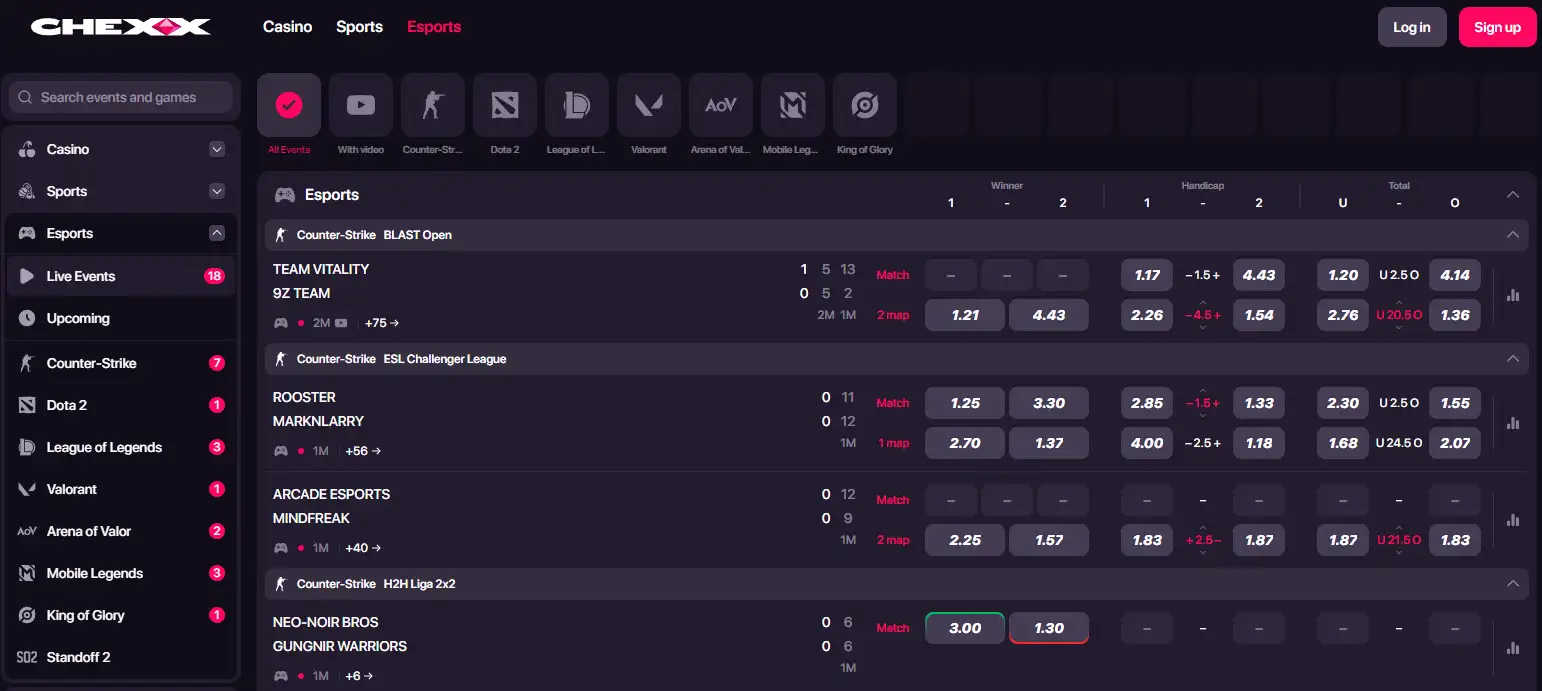Open Live Events in sidebar
This screenshot has height=691, width=1542.
tap(120, 276)
